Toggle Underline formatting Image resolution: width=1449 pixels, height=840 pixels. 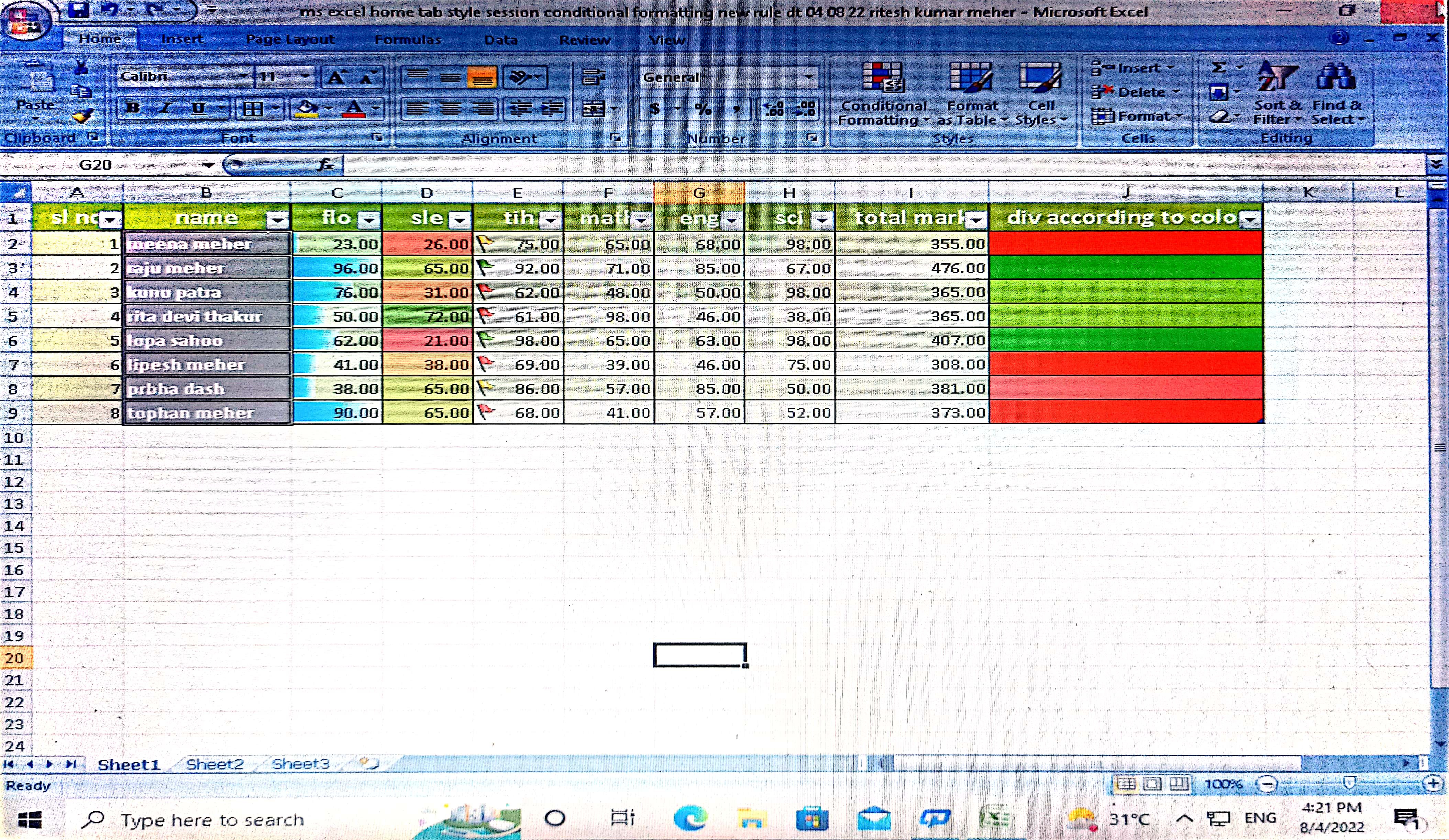click(198, 108)
